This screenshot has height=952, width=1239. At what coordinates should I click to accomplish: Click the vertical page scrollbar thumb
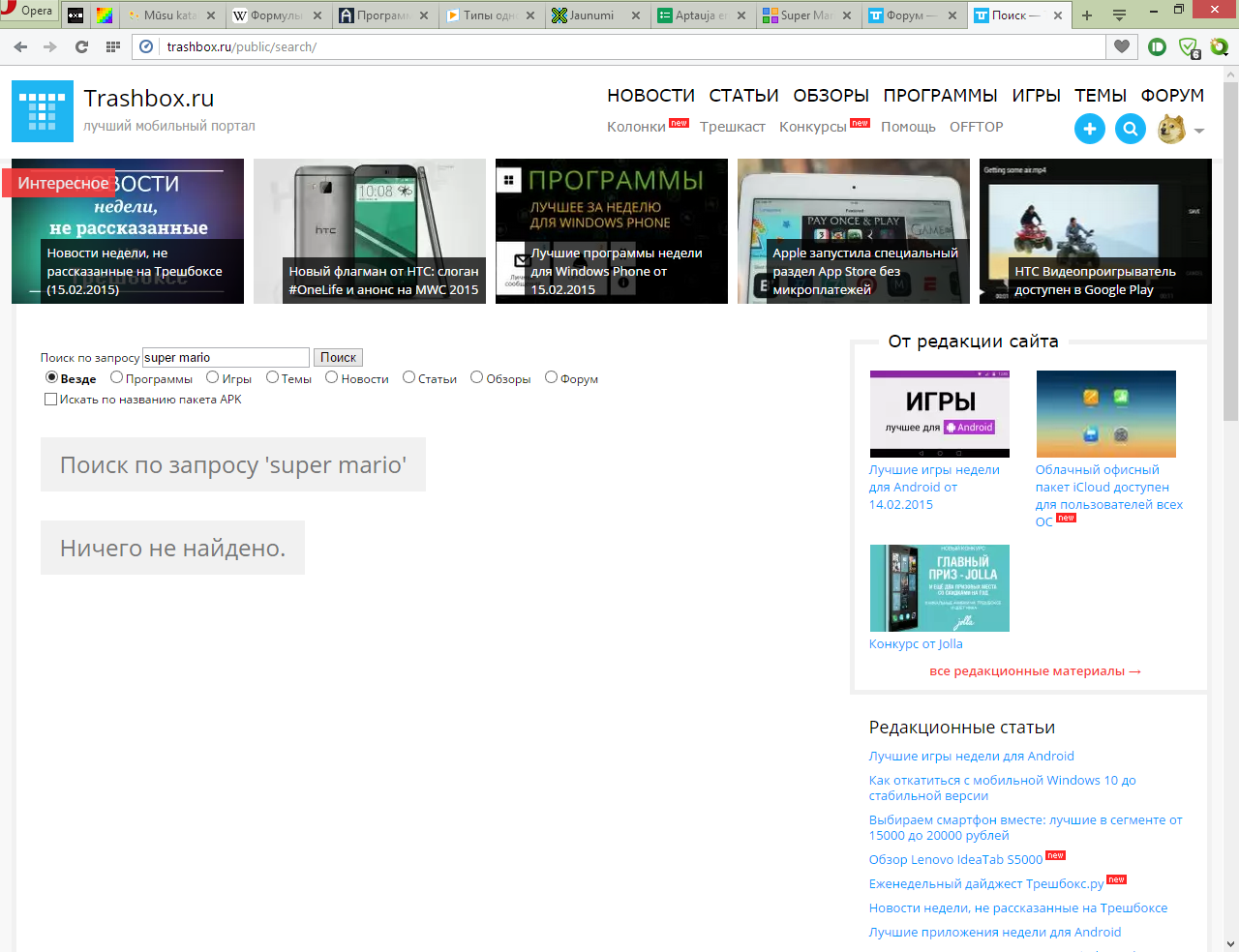(1230, 252)
